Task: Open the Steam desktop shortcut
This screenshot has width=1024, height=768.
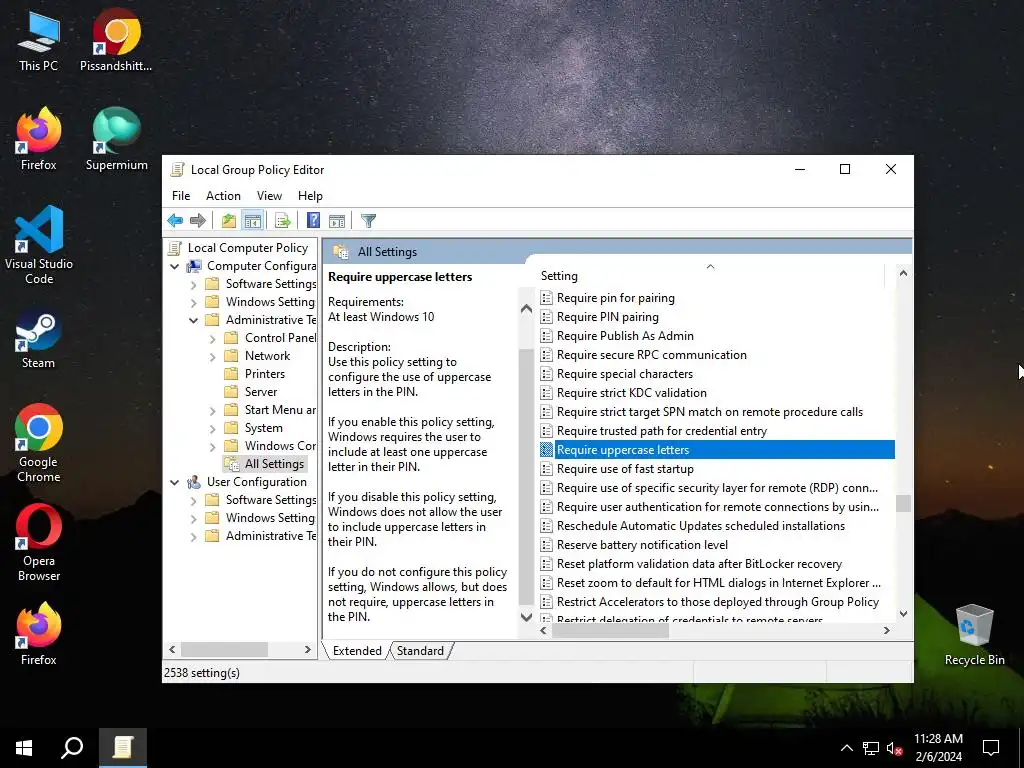Action: 39,340
